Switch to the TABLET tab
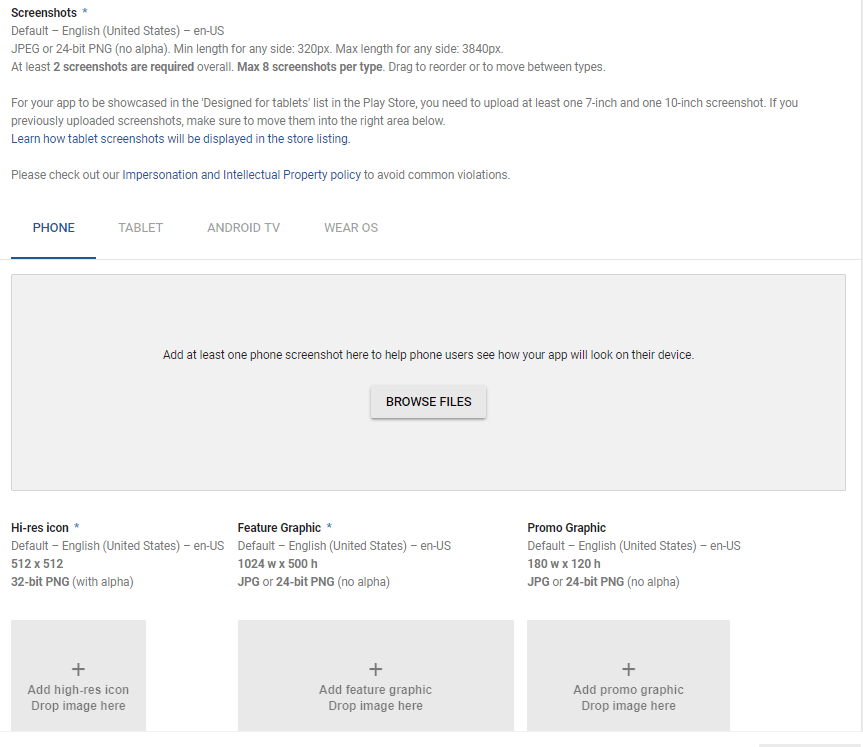 point(140,228)
